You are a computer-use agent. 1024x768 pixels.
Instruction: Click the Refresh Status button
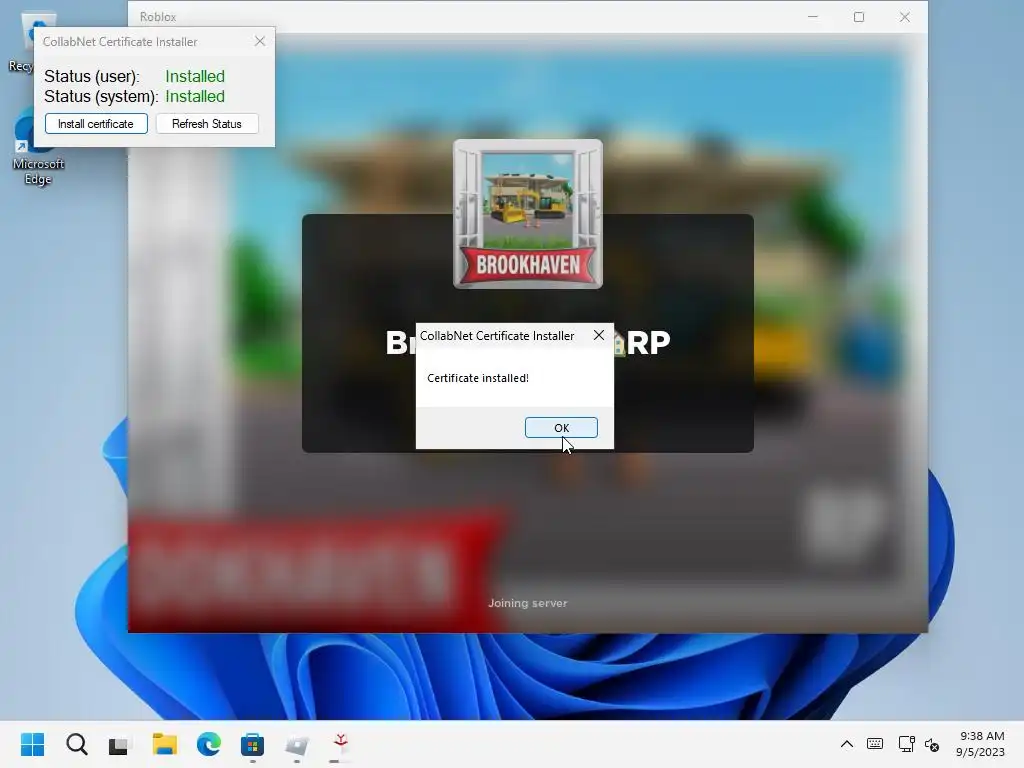pyautogui.click(x=207, y=123)
